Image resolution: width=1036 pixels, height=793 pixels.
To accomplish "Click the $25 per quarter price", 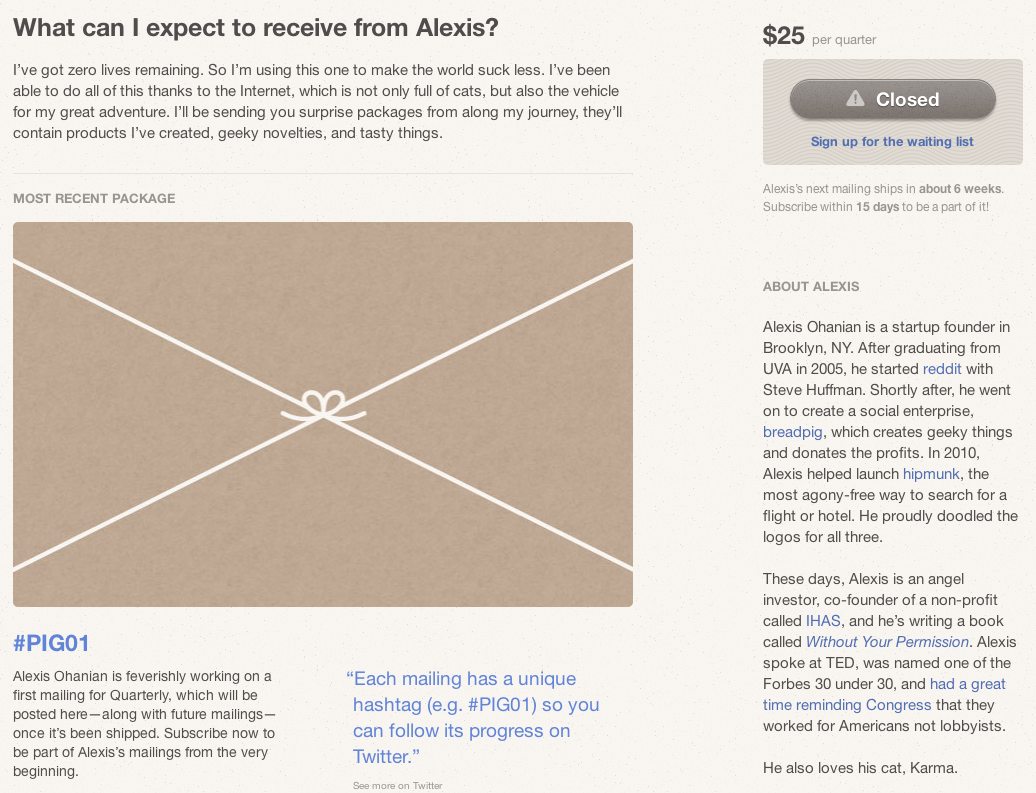I will pyautogui.click(x=819, y=37).
